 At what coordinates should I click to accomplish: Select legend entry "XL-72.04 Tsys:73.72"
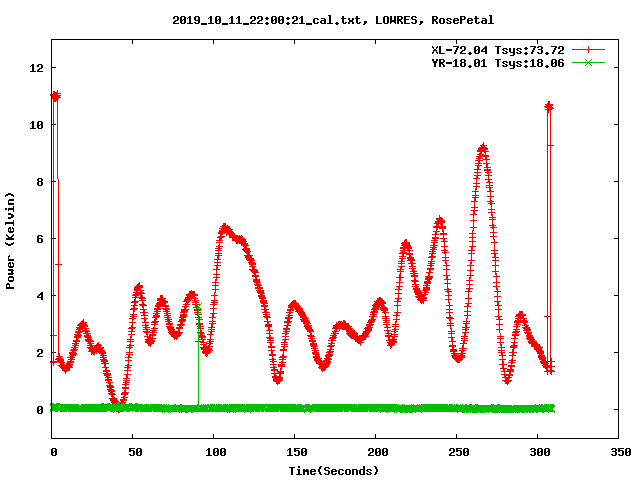click(498, 50)
